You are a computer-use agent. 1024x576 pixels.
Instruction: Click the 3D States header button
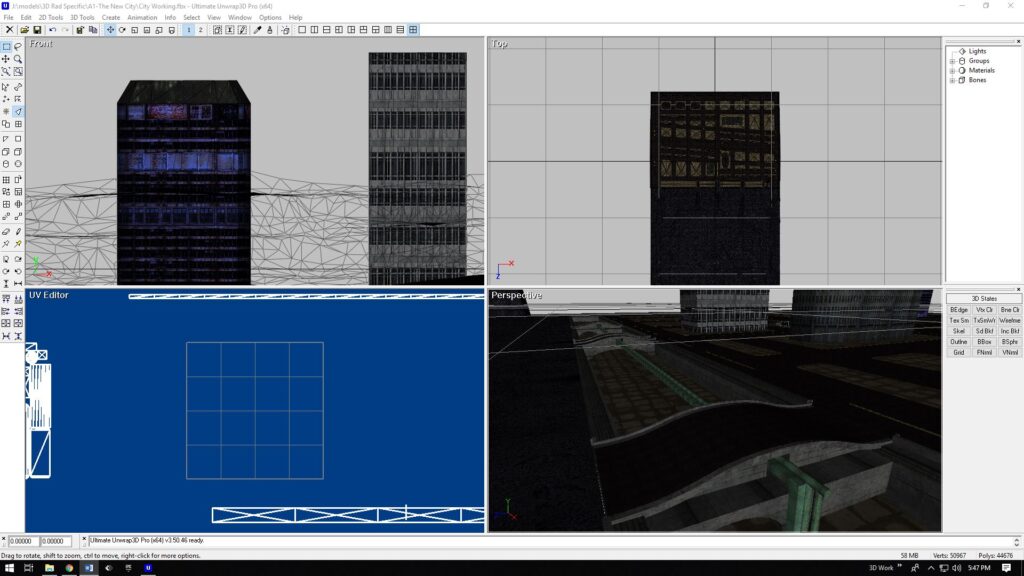click(x=984, y=298)
